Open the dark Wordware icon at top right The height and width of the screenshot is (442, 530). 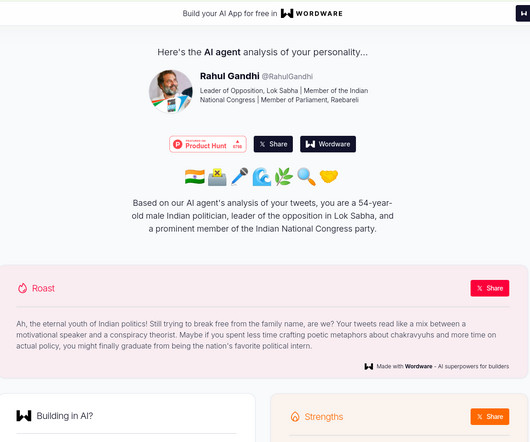(x=523, y=14)
